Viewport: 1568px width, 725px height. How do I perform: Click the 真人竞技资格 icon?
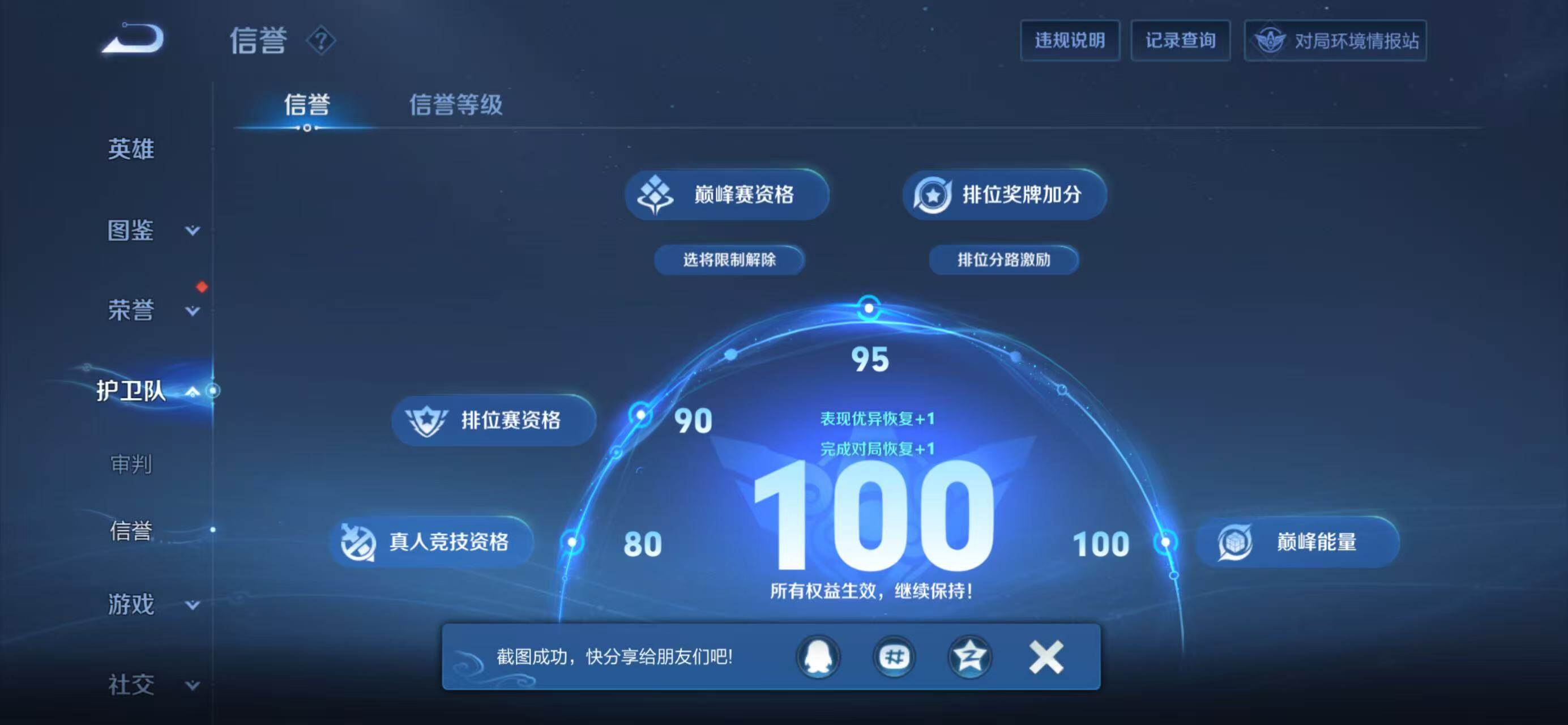pos(357,542)
